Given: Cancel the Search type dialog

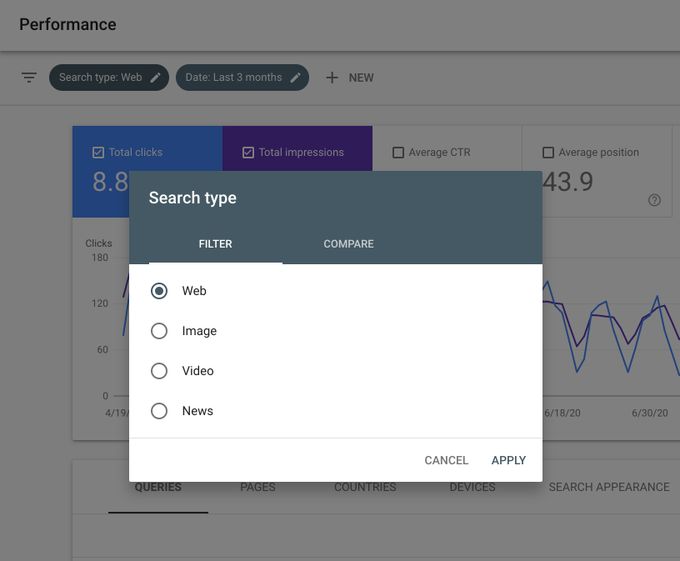Looking at the screenshot, I should [446, 460].
